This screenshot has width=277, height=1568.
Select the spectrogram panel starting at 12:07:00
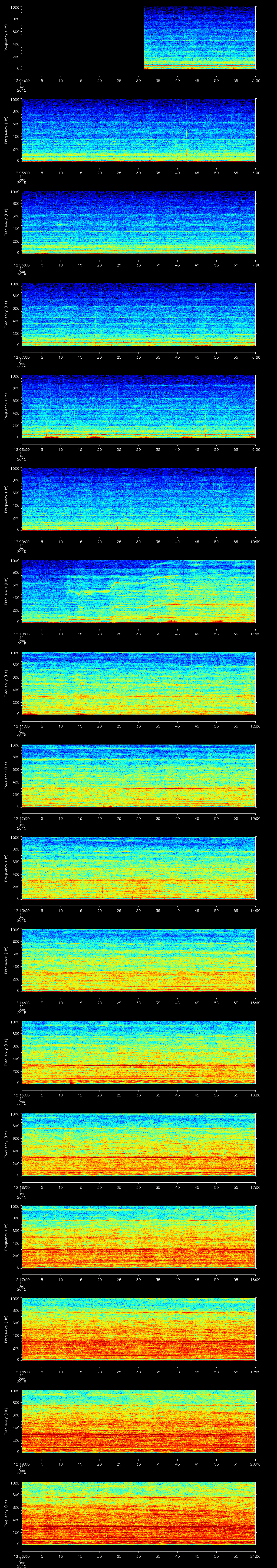pos(139,315)
